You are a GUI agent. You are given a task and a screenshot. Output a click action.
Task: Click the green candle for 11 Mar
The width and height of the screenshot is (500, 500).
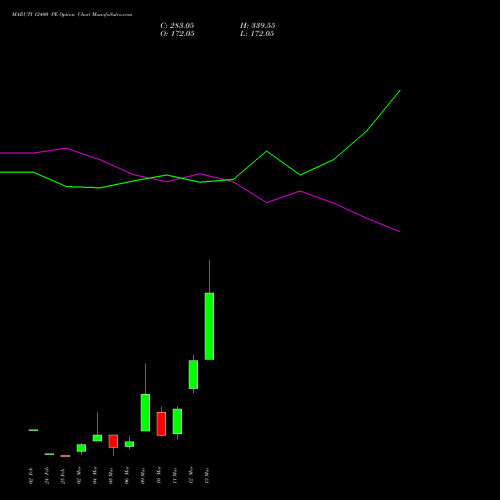click(177, 421)
